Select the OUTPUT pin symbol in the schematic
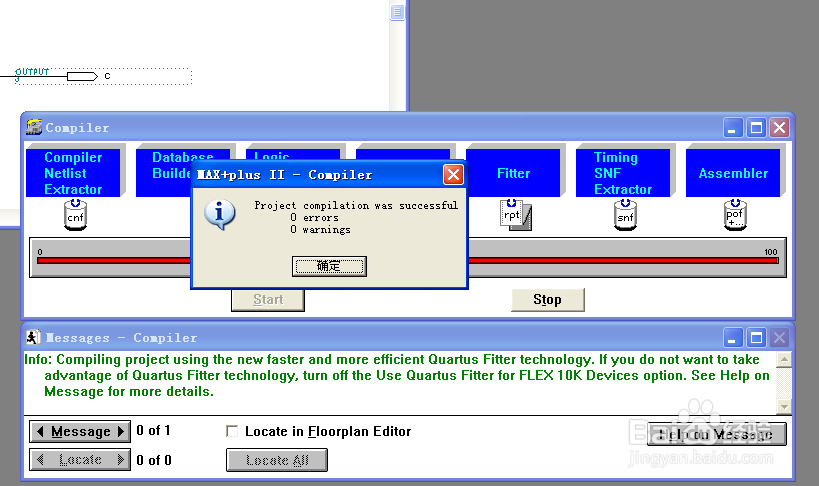This screenshot has width=819, height=486. (82, 77)
